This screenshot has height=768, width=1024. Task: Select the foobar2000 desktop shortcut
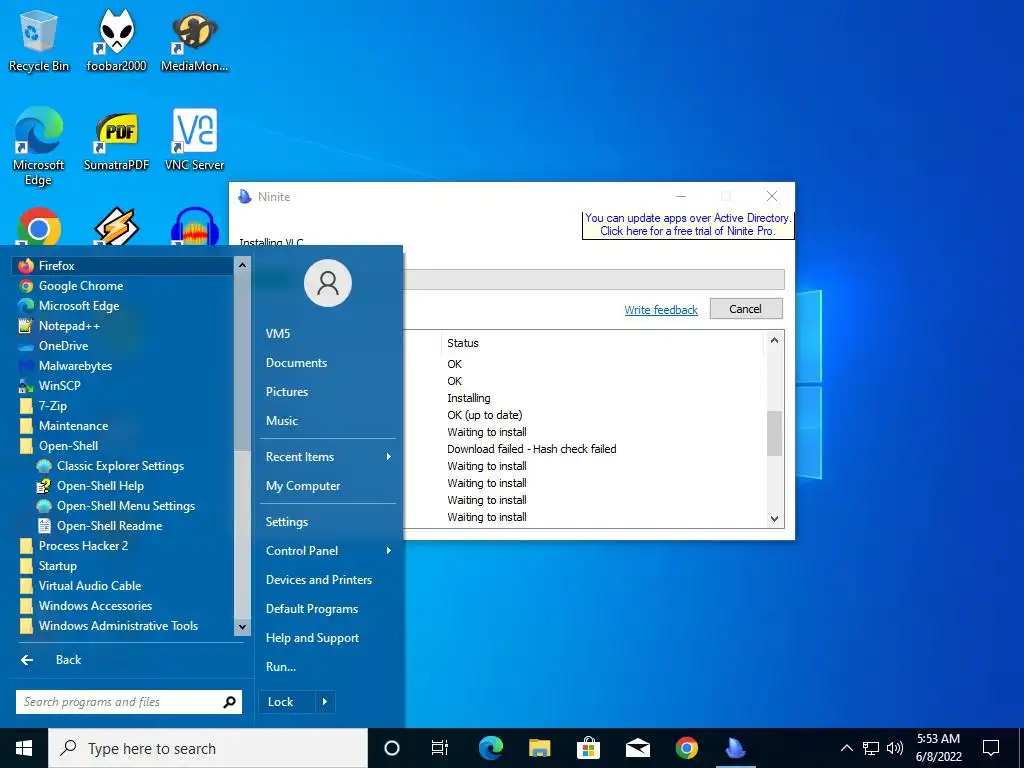(x=116, y=40)
